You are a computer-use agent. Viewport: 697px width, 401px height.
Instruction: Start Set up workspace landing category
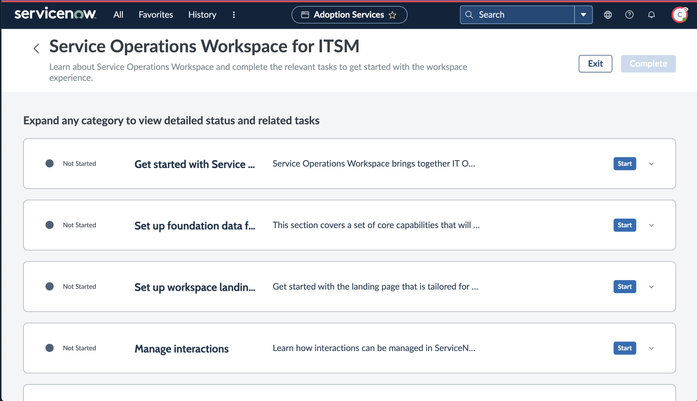[625, 287]
